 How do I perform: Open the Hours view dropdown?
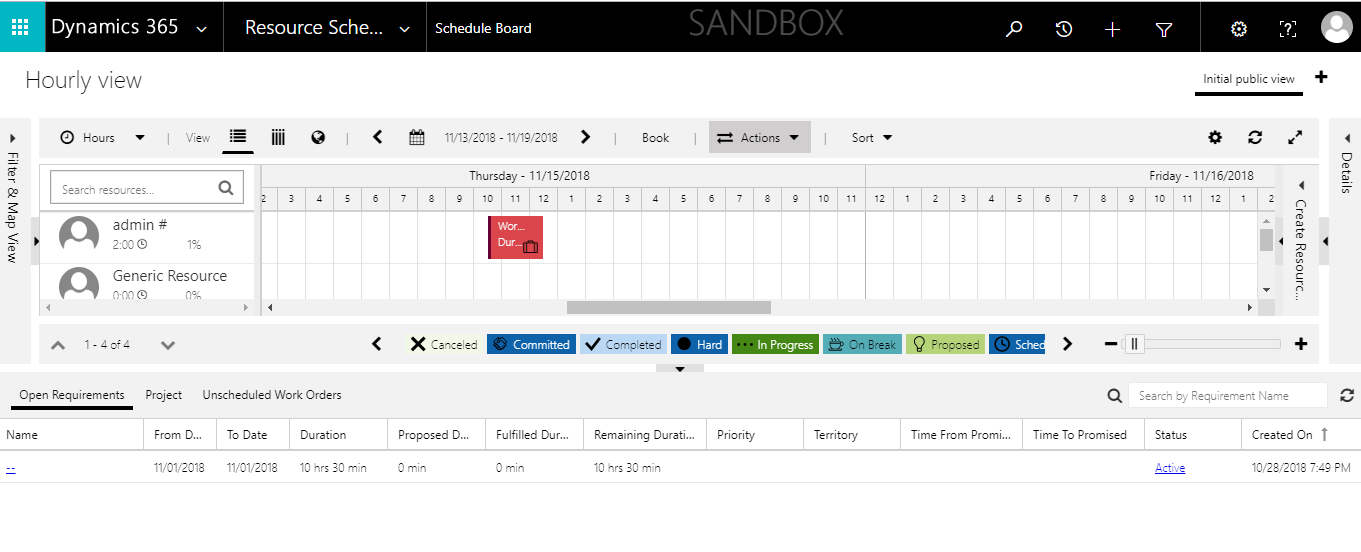pos(103,137)
